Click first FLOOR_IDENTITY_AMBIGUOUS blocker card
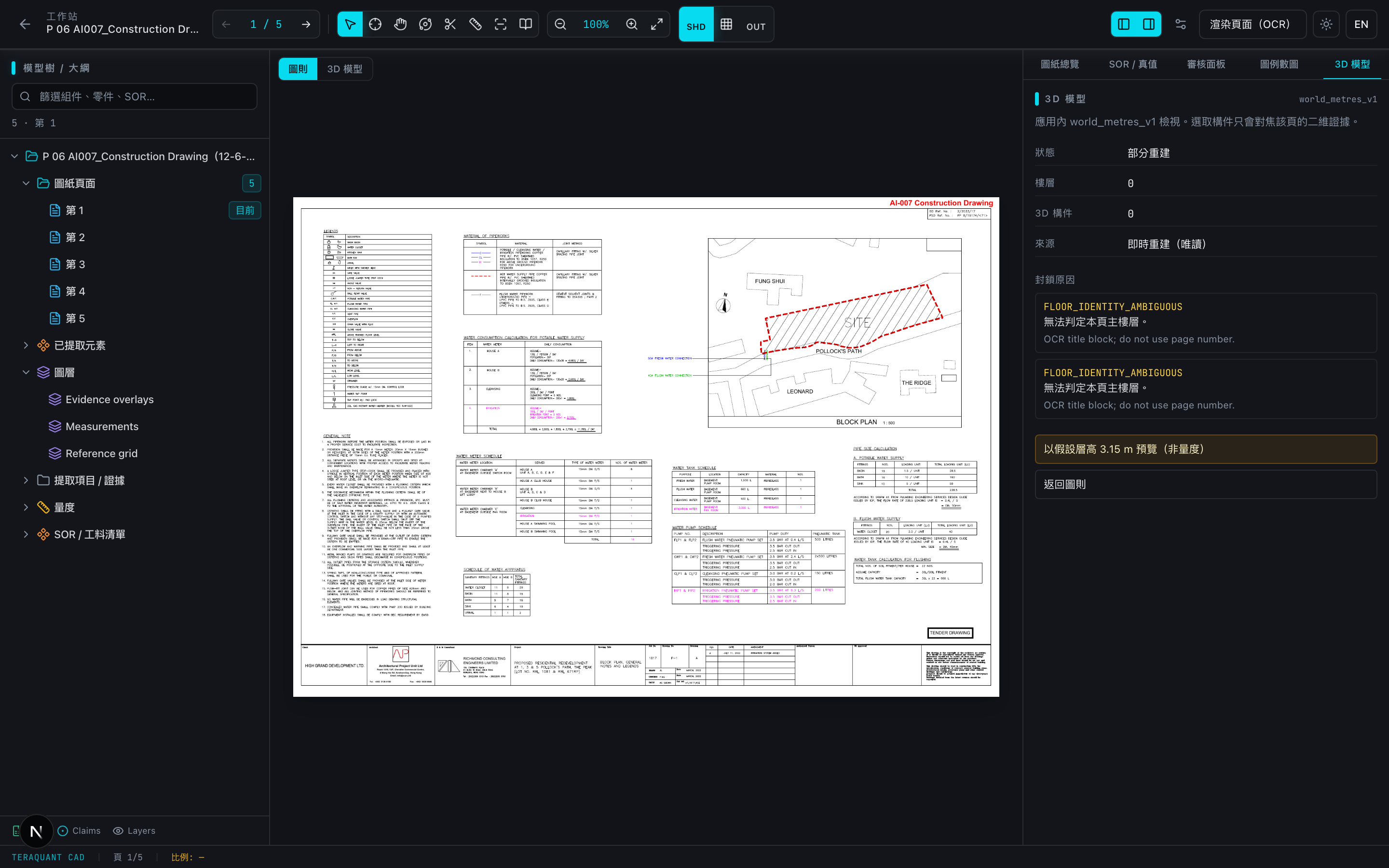The width and height of the screenshot is (1389, 868). coord(1205,323)
